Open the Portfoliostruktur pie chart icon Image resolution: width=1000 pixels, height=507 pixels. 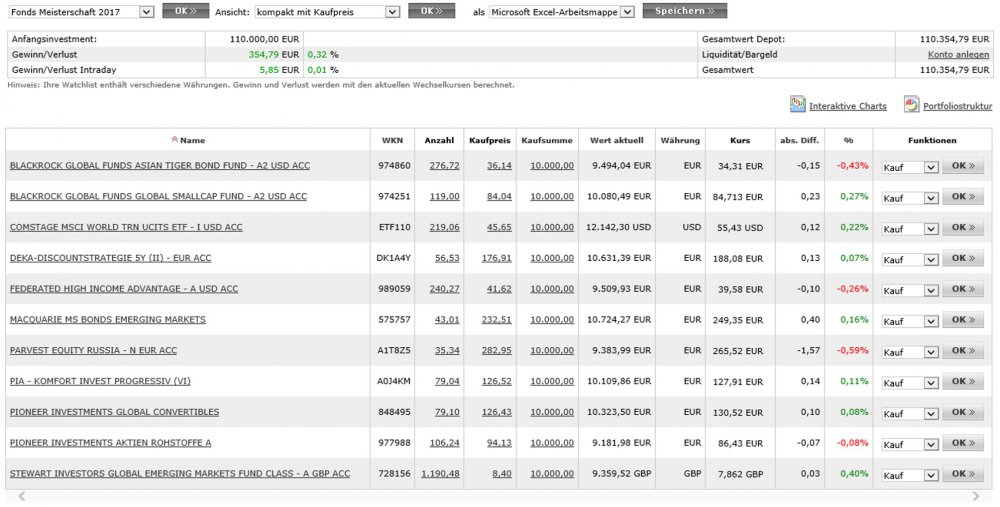click(x=911, y=104)
